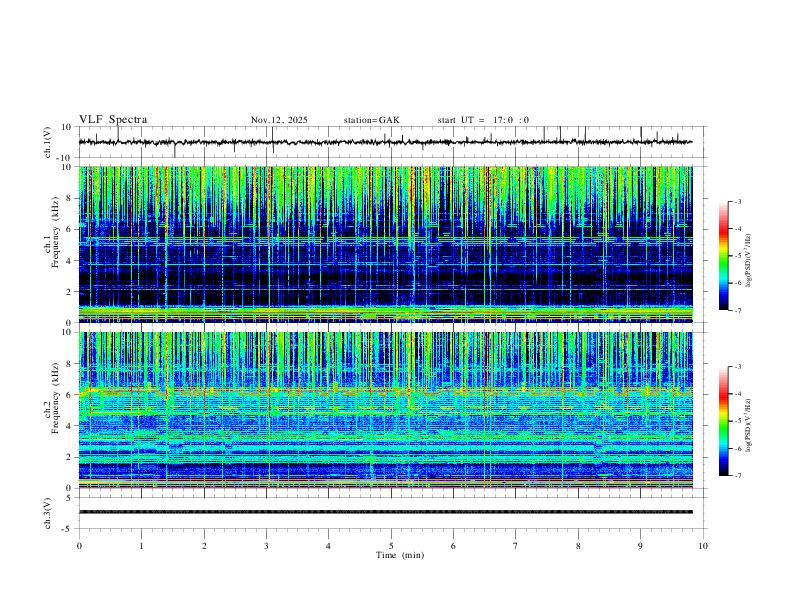Click the "4" kHz tick on ch.1 spectrogram
This screenshot has width=792, height=612.
click(69, 261)
